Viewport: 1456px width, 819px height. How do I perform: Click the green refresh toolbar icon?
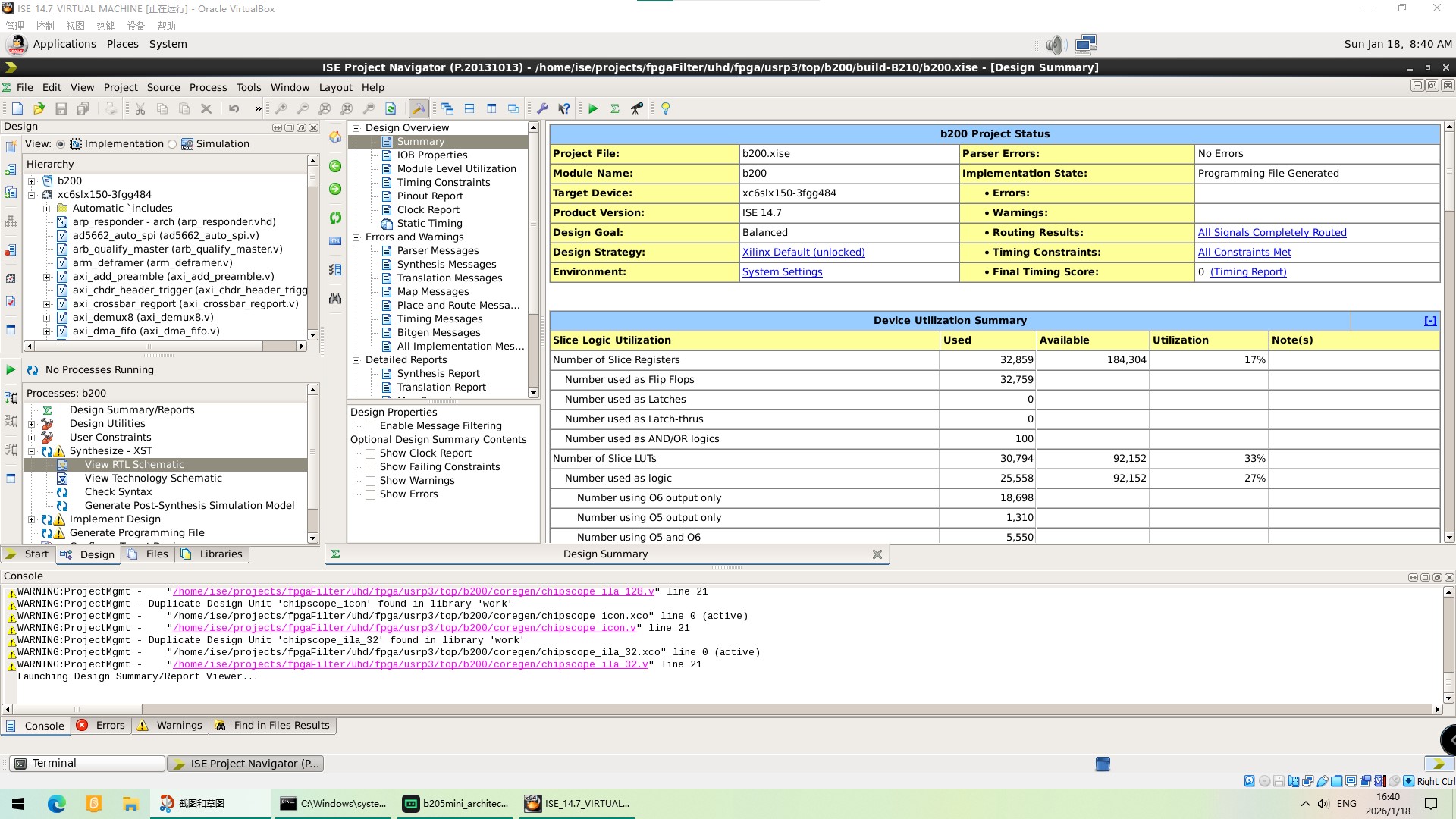point(391,108)
